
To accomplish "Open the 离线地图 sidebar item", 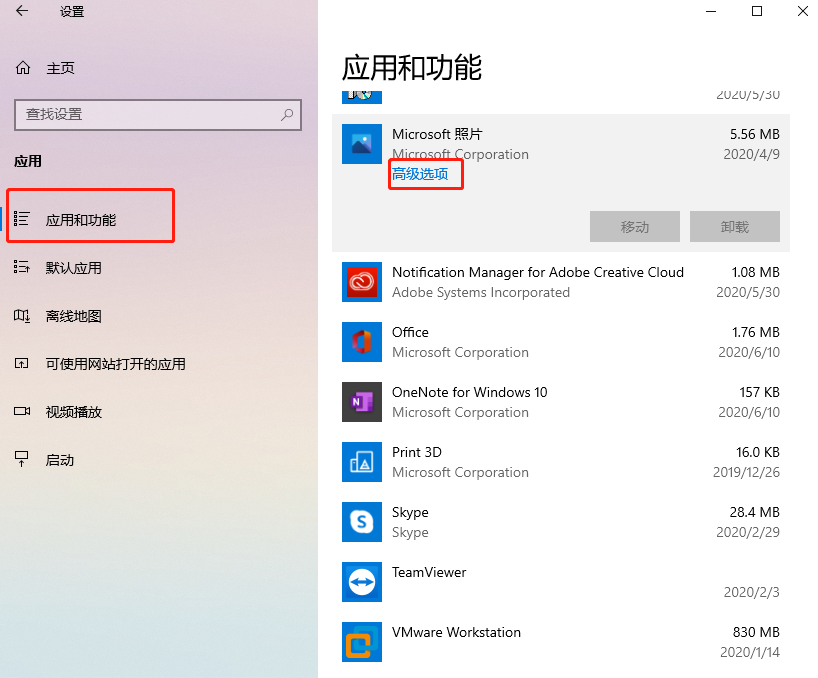I will pyautogui.click(x=73, y=316).
